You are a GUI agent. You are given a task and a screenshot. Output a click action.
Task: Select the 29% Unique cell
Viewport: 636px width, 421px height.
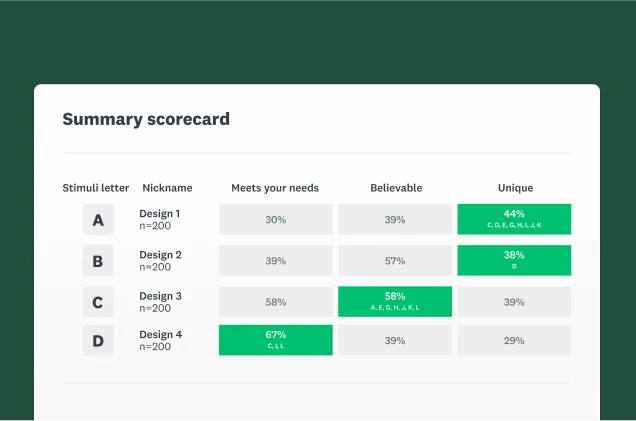(514, 340)
